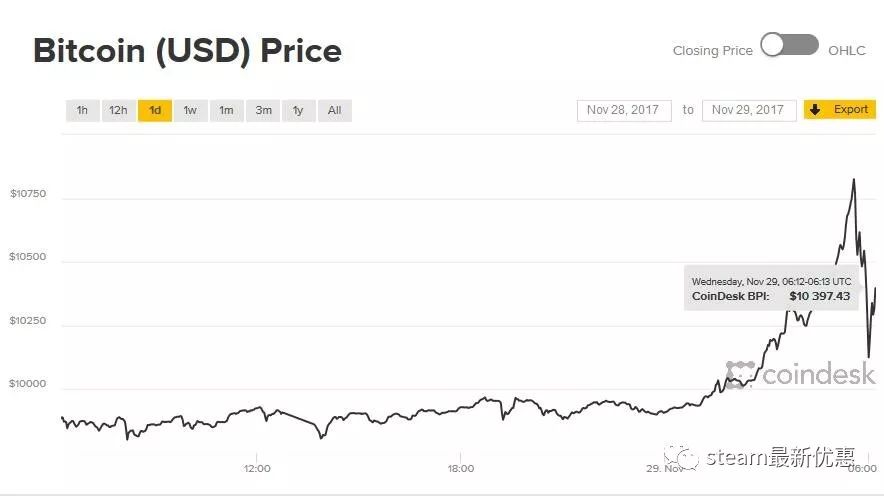Select the 1d time range
Screen dimensions: 884x496
pos(154,110)
